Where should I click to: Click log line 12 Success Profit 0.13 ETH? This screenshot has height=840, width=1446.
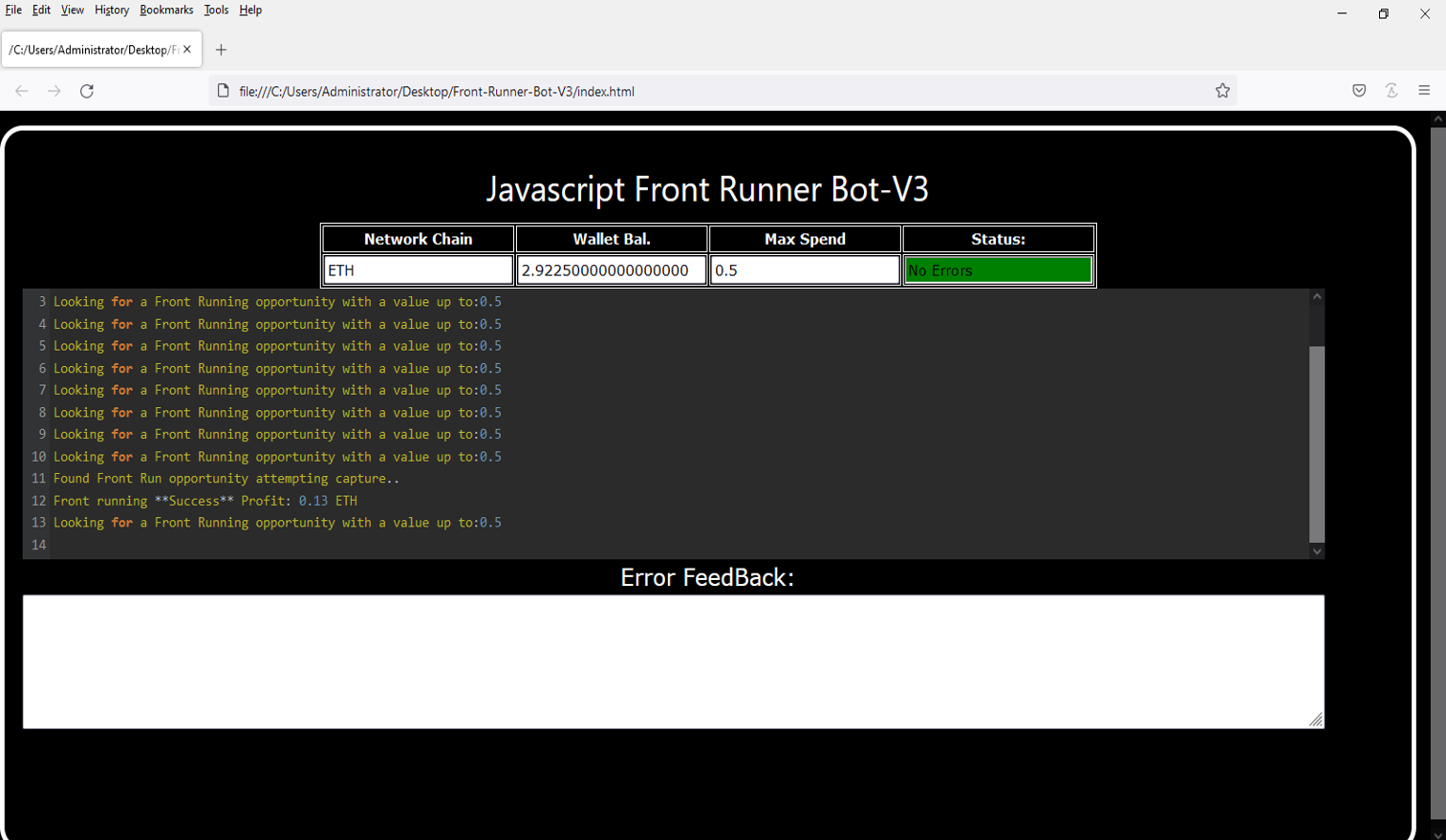point(205,501)
